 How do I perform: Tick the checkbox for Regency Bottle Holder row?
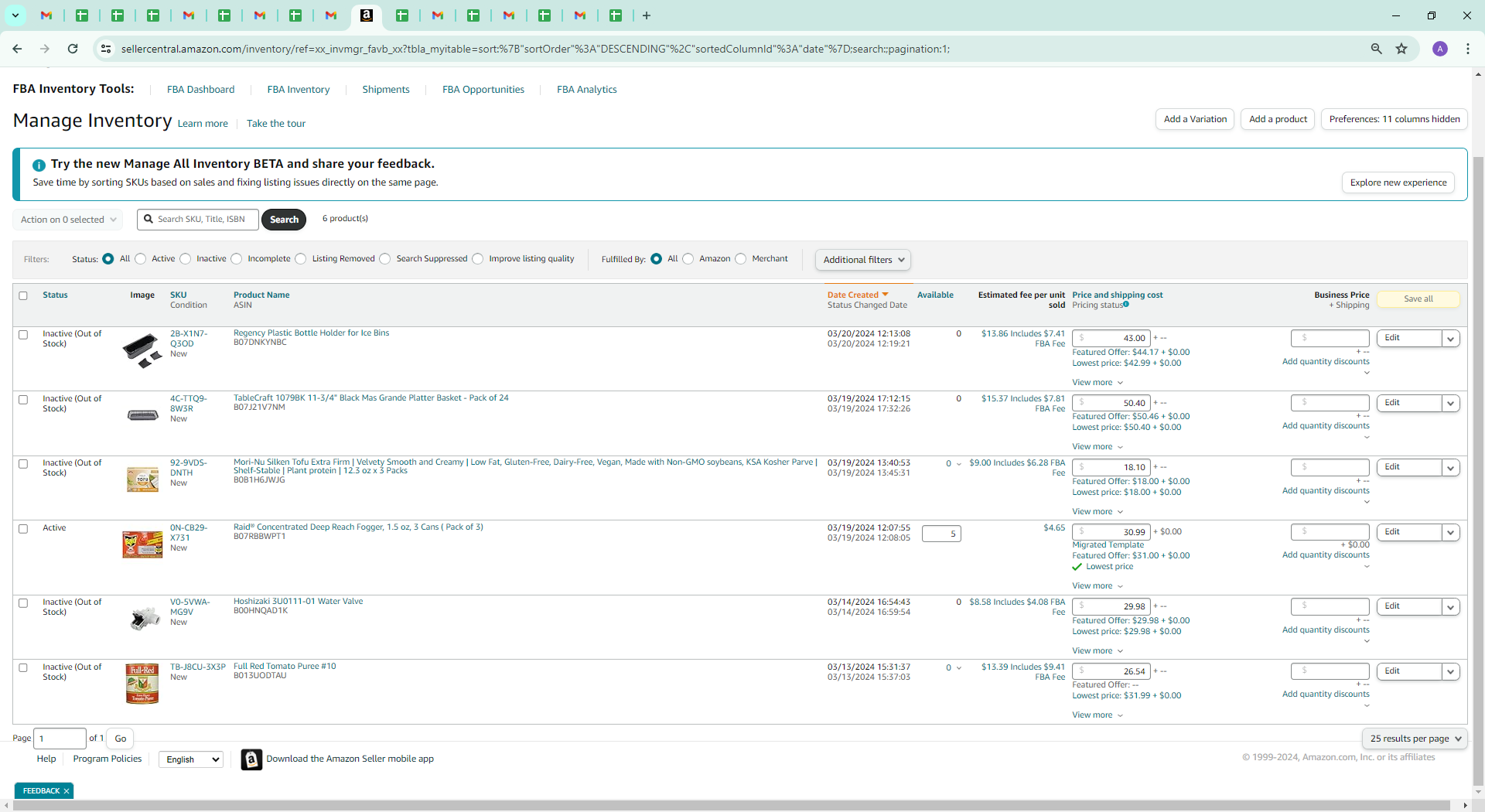pos(23,335)
